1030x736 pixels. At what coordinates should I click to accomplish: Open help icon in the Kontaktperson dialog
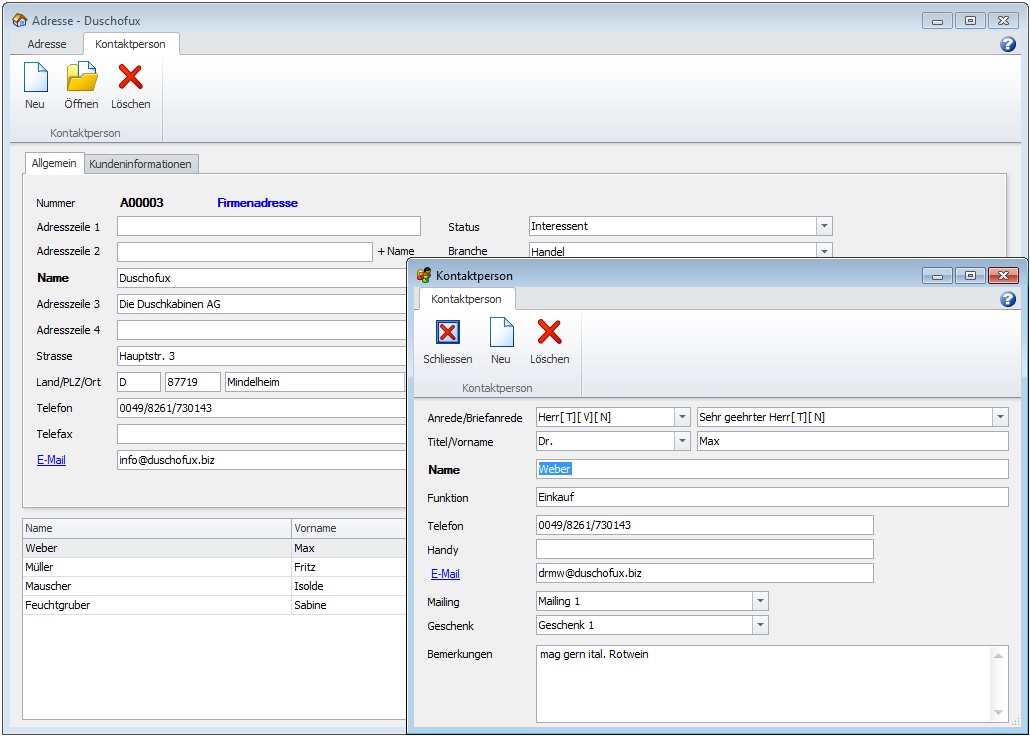coord(1007,299)
